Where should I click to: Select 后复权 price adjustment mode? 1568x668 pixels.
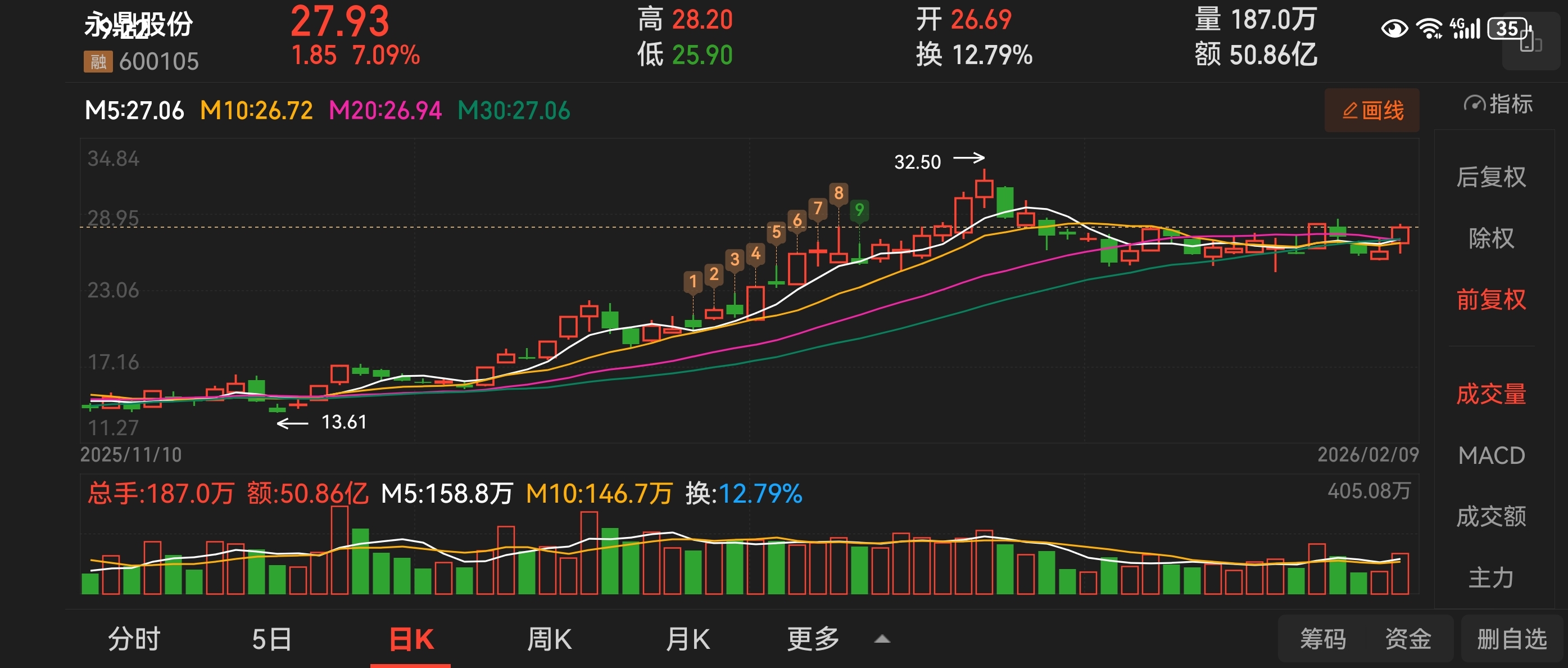pyautogui.click(x=1490, y=177)
